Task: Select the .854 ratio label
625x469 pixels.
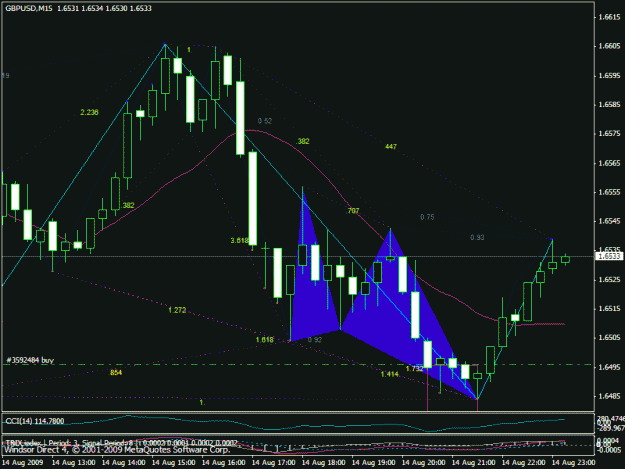Action: tap(116, 373)
